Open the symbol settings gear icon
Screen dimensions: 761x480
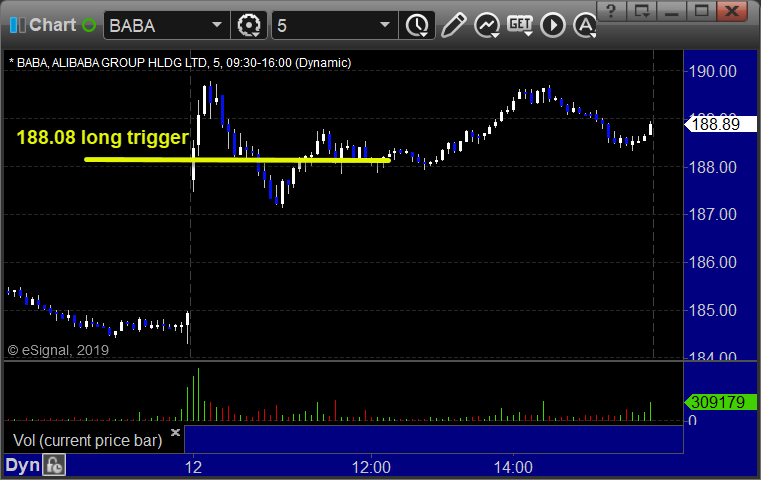(248, 25)
